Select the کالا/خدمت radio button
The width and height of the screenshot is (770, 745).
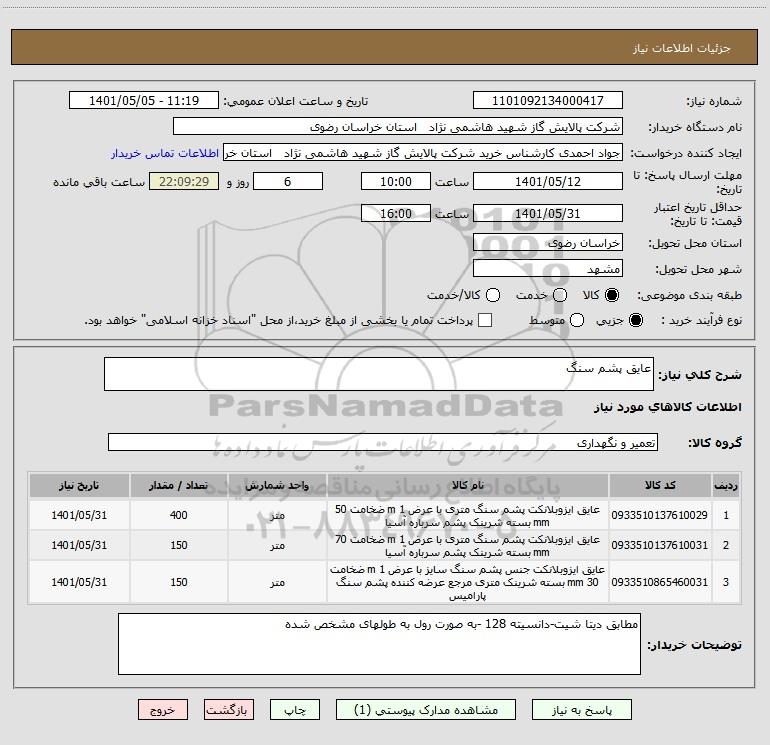point(493,295)
